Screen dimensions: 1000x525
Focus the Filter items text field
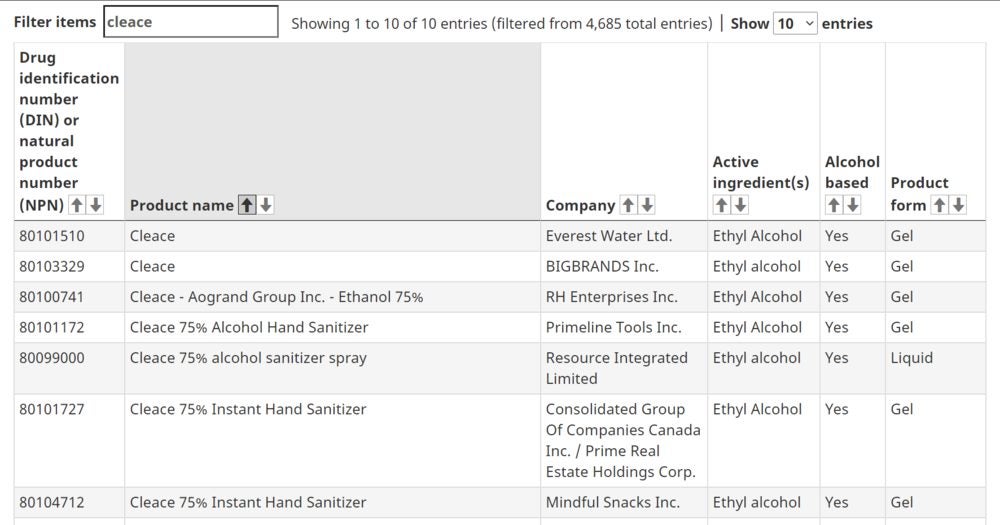191,22
